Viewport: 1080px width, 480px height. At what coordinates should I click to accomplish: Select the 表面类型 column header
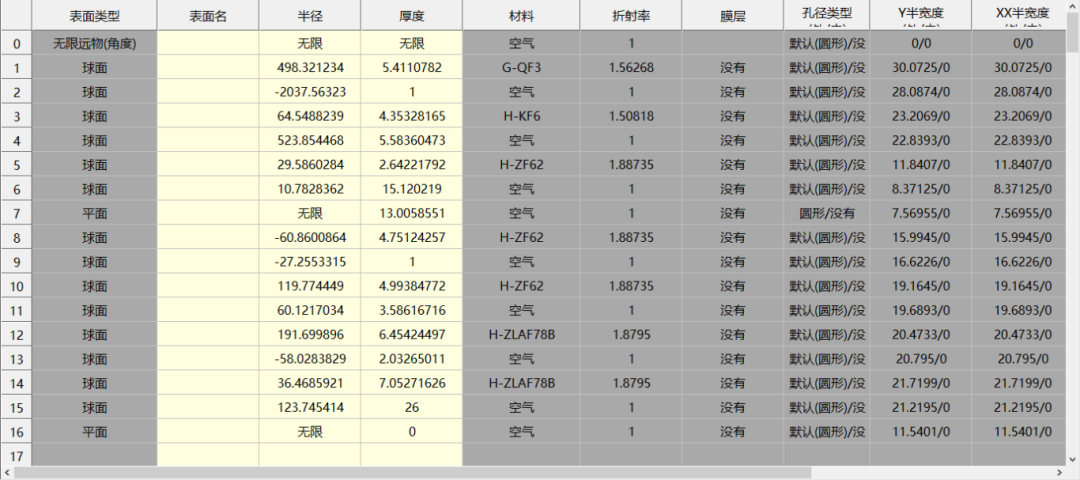[94, 15]
